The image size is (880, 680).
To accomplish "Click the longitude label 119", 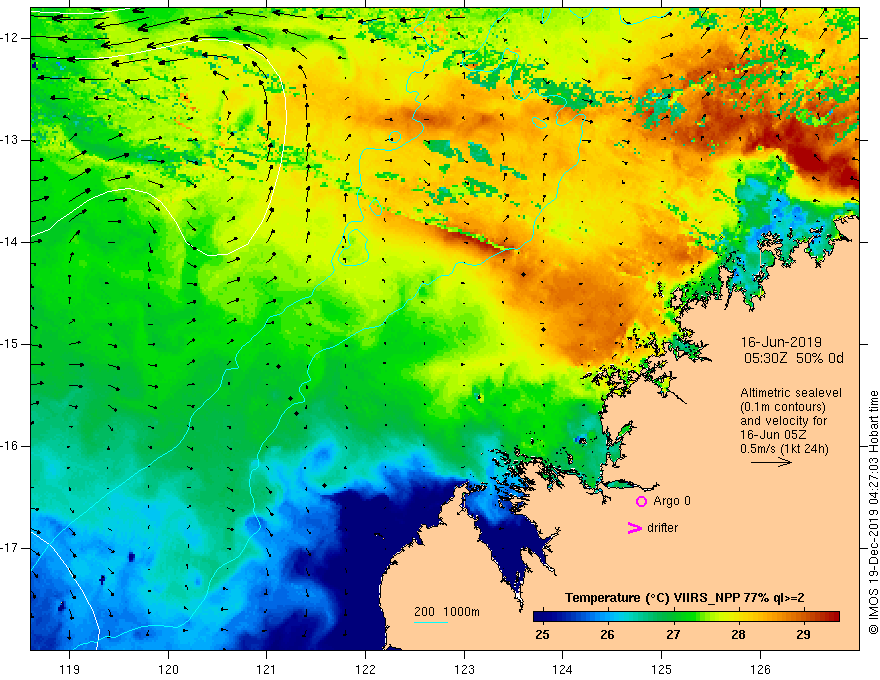I will [70, 669].
